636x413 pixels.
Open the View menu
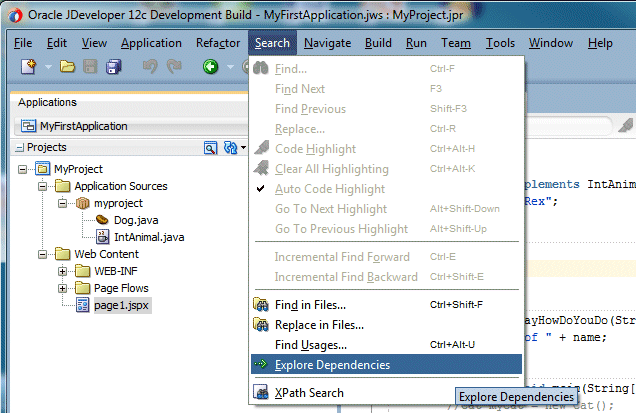94,43
